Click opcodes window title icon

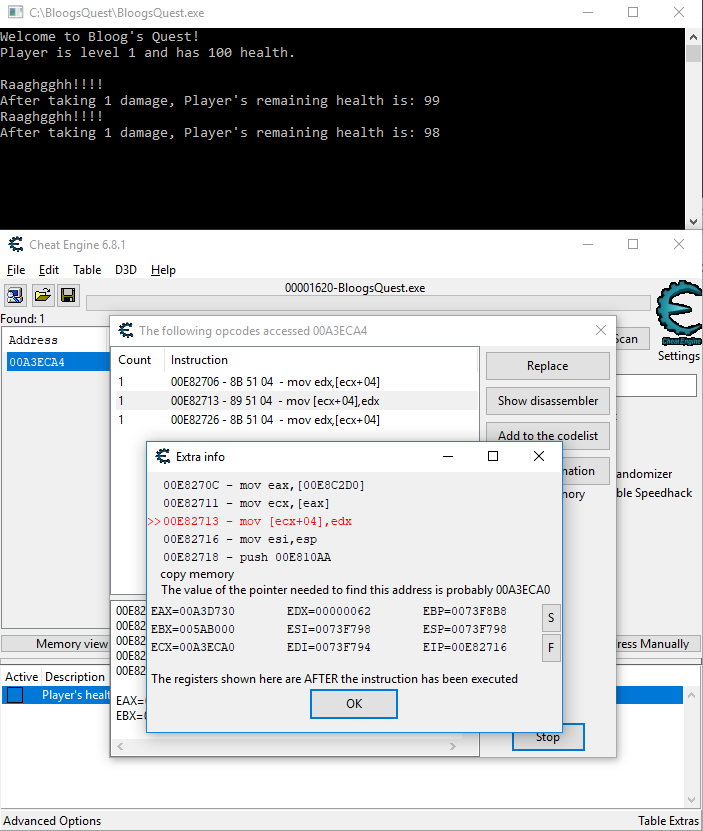(x=125, y=330)
